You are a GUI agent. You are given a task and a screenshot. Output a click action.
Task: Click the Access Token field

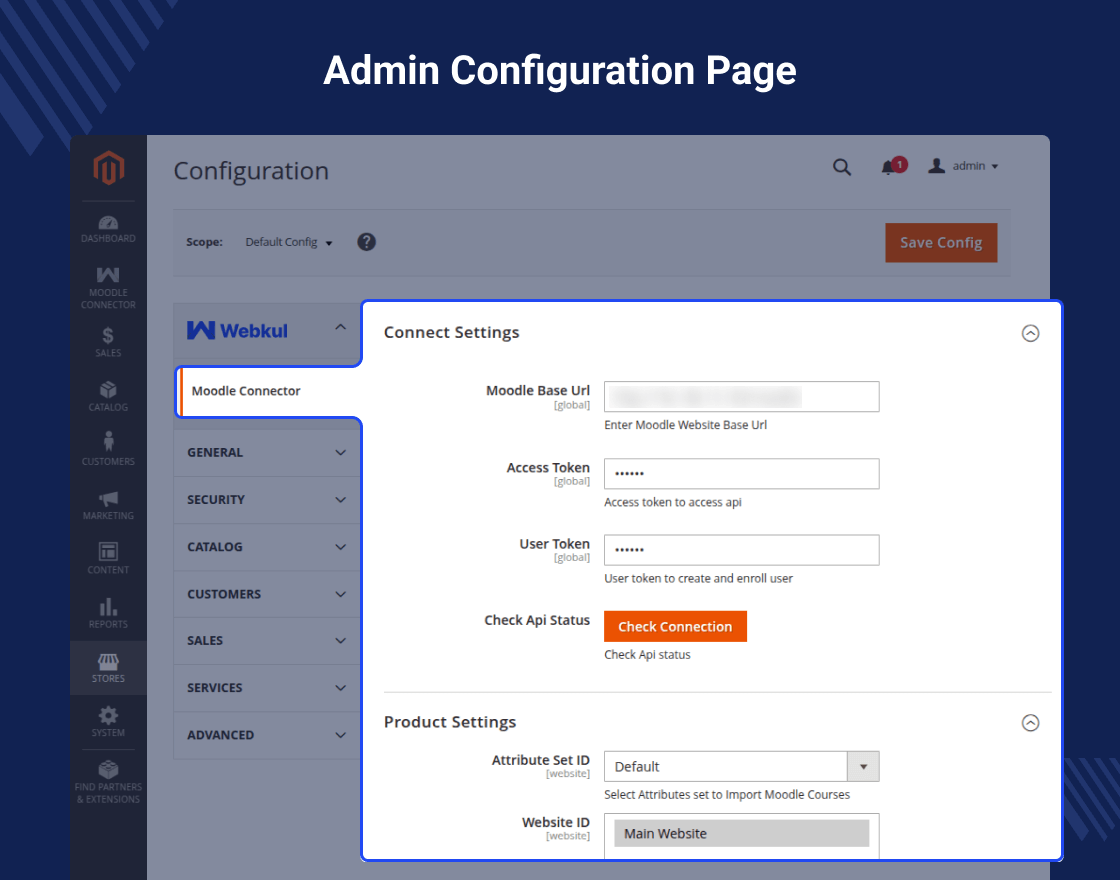[741, 474]
